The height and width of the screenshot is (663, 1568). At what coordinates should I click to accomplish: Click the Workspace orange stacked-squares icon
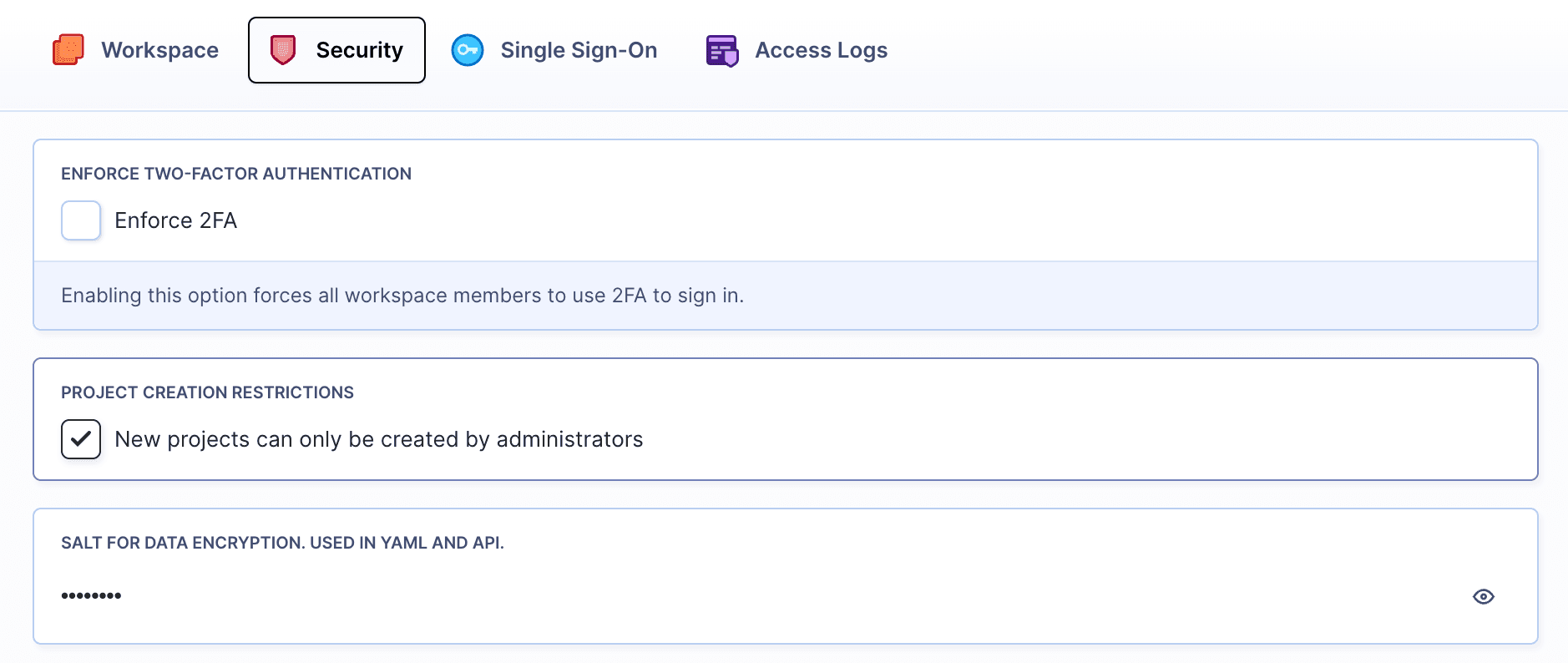tap(70, 50)
